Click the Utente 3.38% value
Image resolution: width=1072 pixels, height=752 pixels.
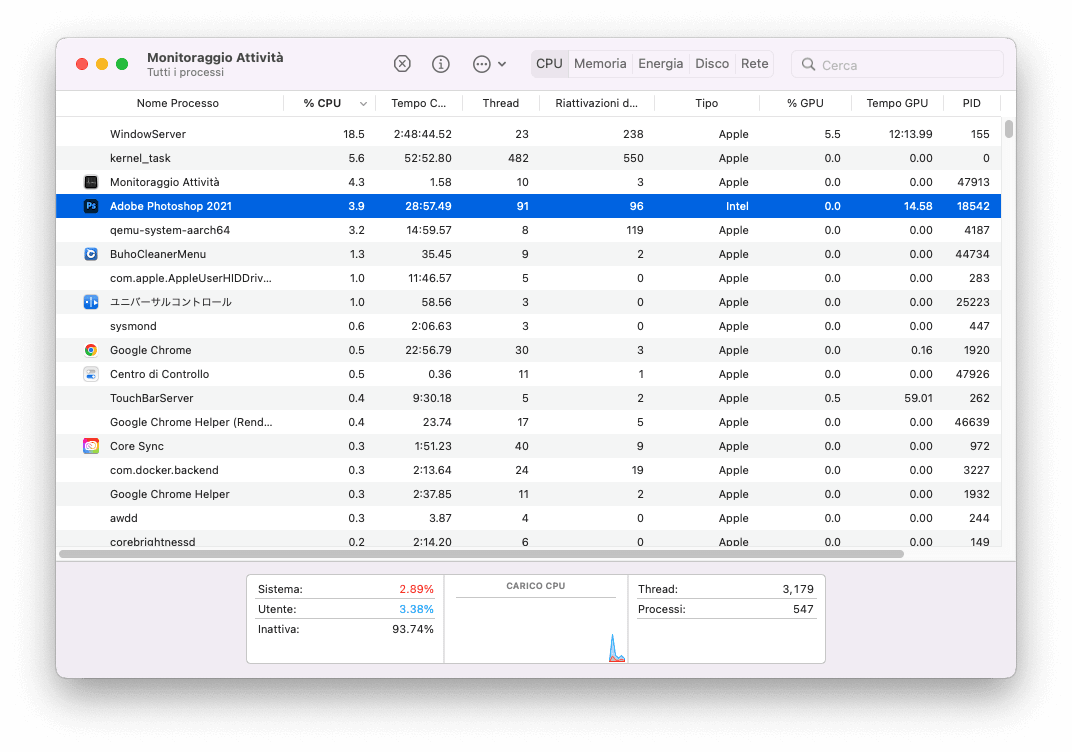click(416, 609)
